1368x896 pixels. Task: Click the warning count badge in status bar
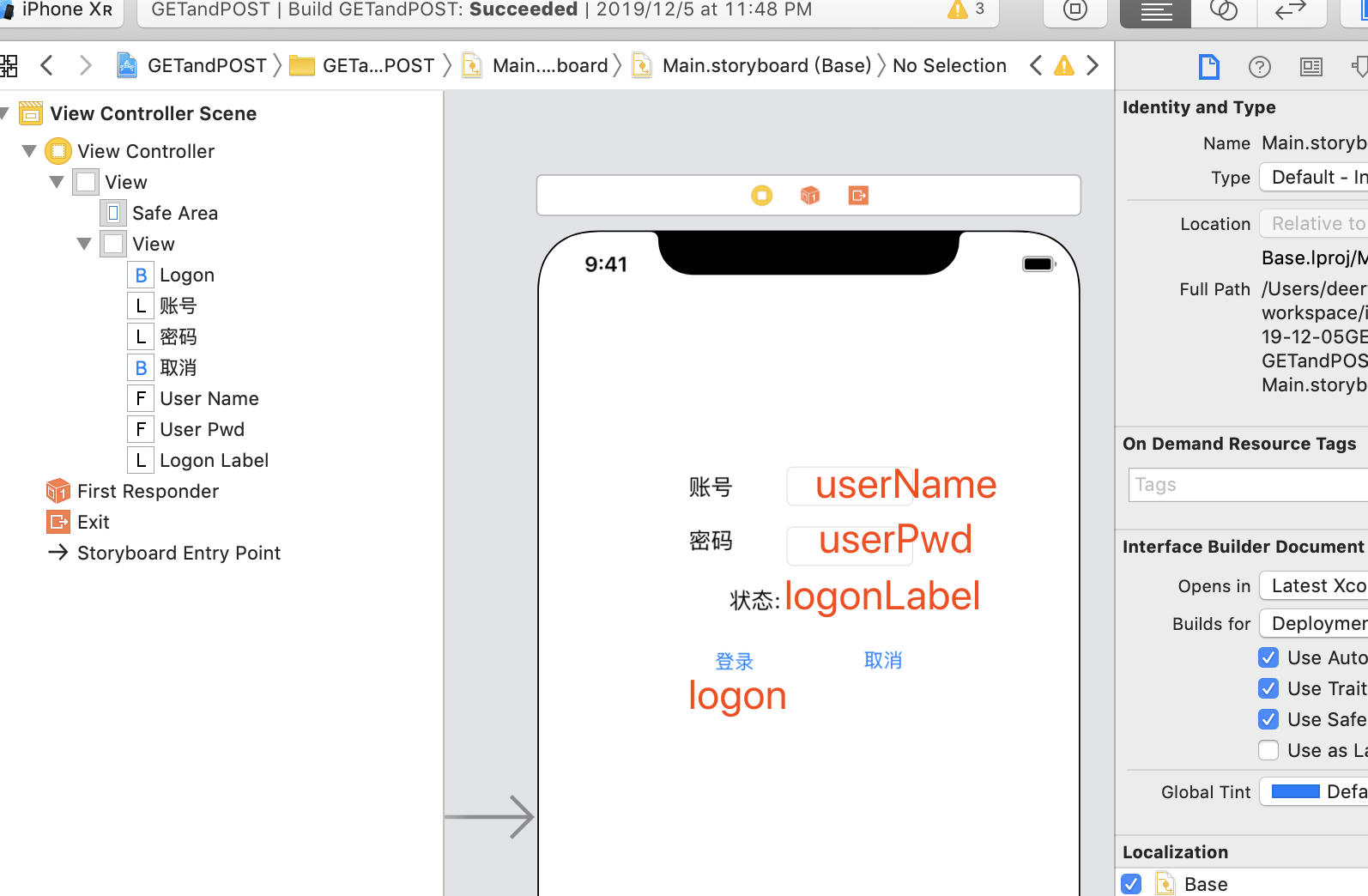[x=966, y=9]
